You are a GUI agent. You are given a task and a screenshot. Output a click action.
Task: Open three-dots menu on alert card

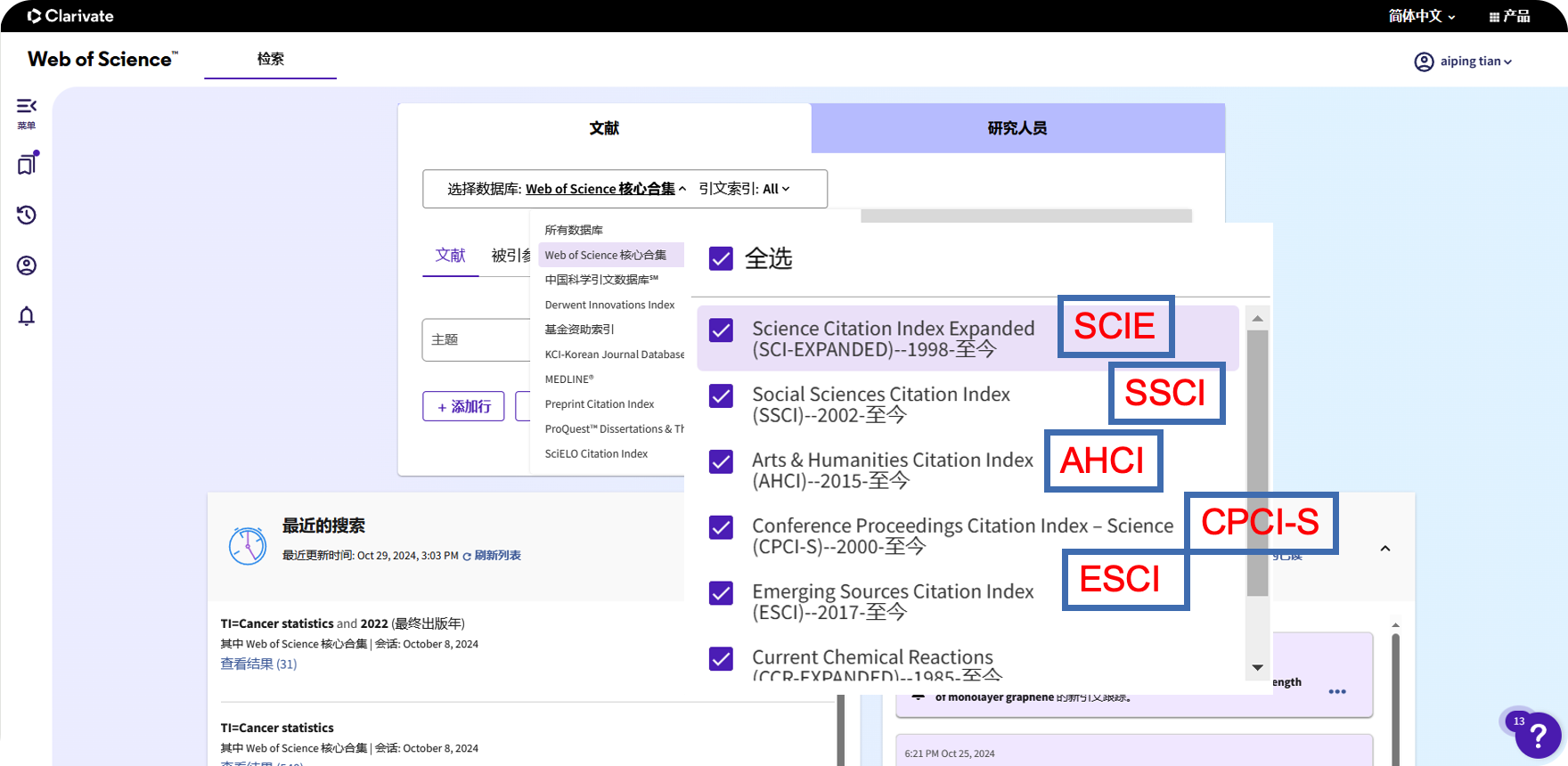point(1337,691)
